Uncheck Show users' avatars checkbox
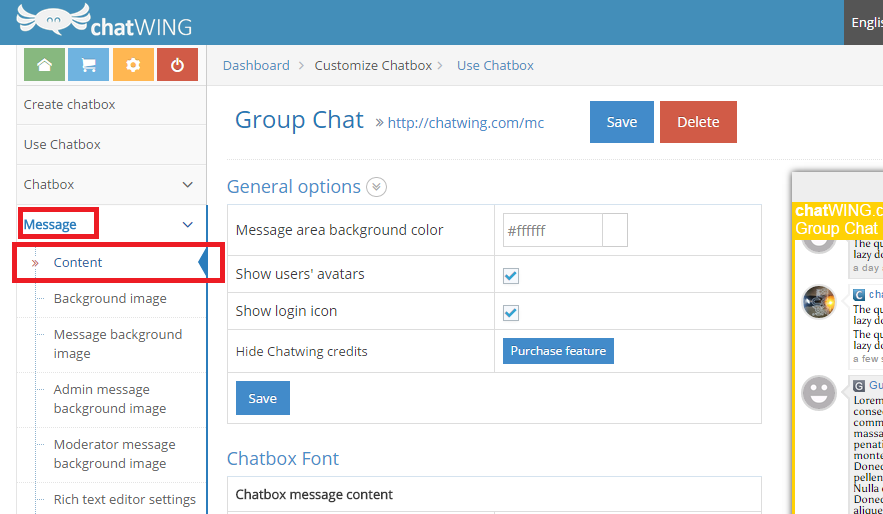 click(511, 276)
